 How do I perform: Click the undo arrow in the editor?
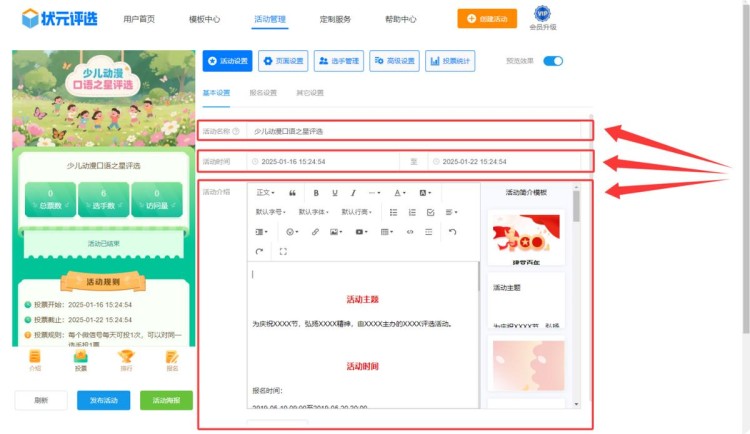point(453,232)
